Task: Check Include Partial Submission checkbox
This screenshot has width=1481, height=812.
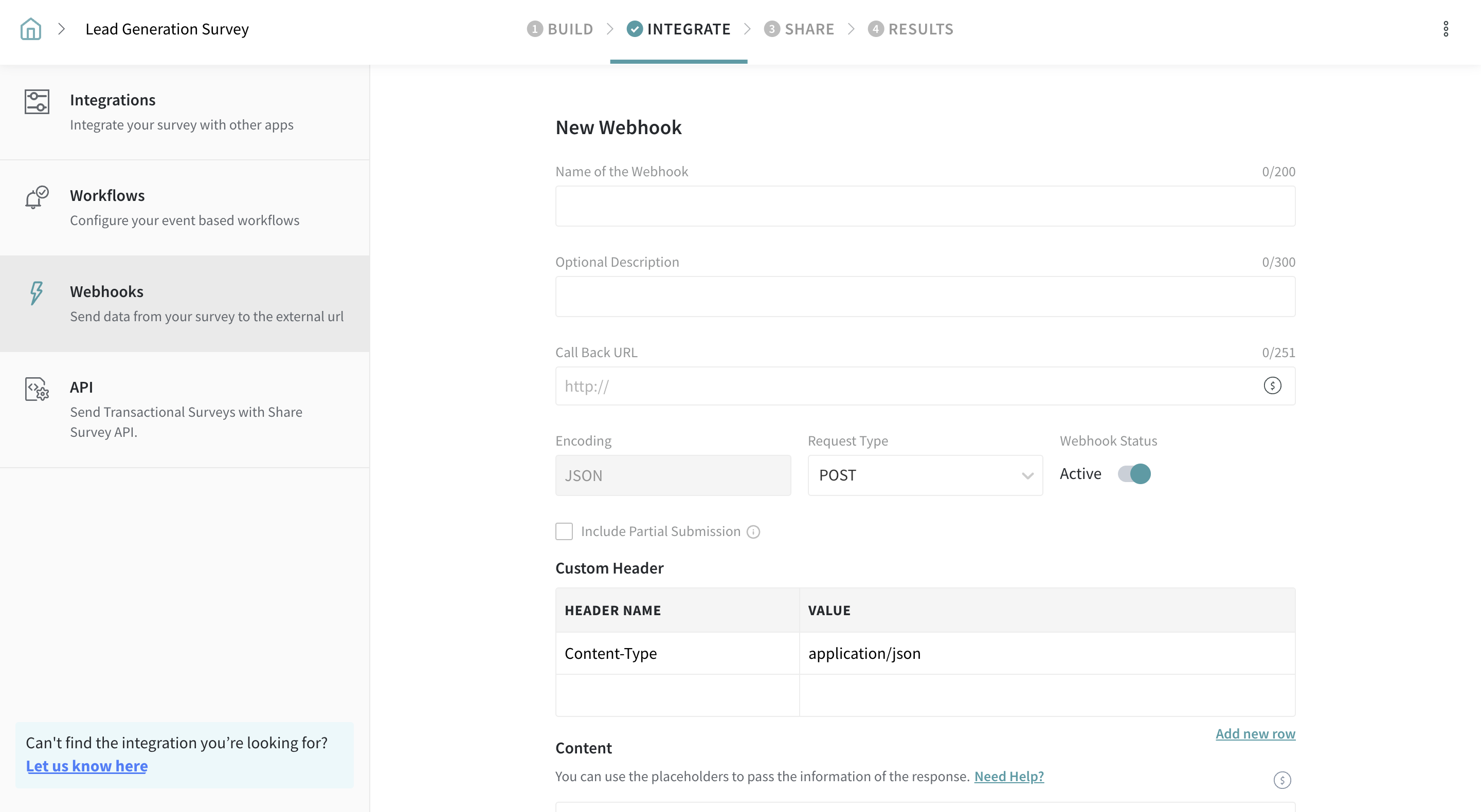Action: [x=564, y=531]
